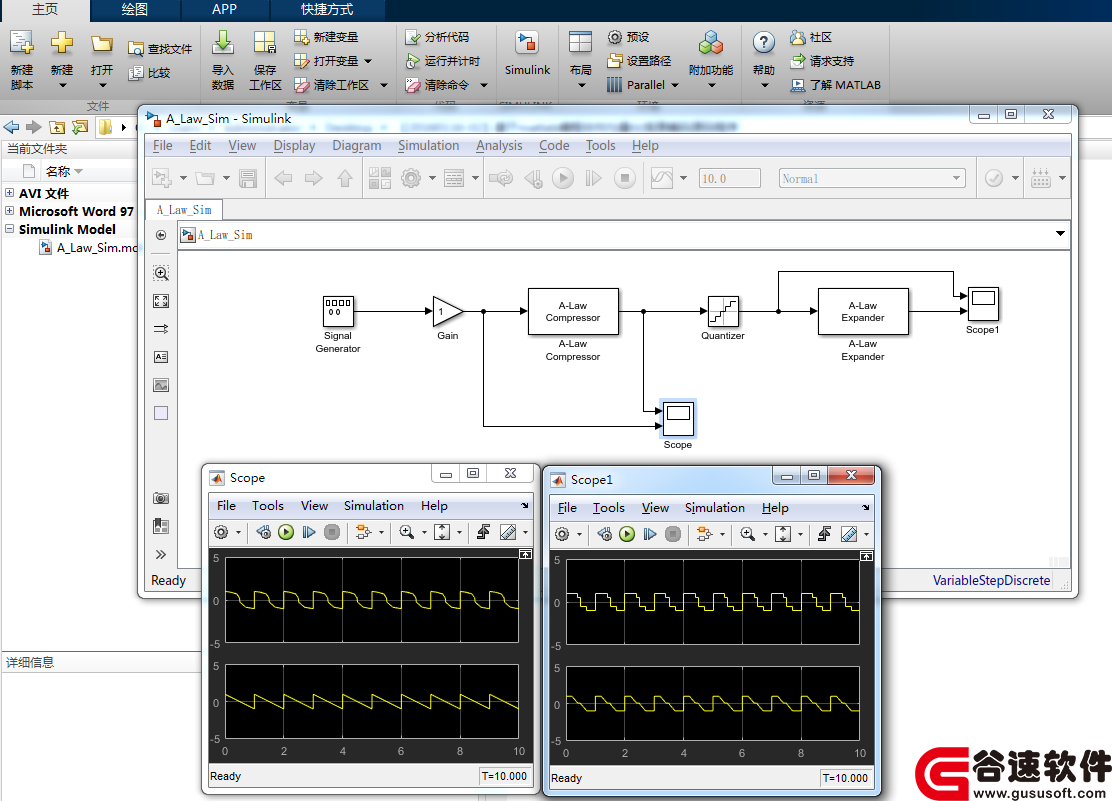Select the A_Law_Sim model tab
The height and width of the screenshot is (801, 1112).
pos(184,210)
